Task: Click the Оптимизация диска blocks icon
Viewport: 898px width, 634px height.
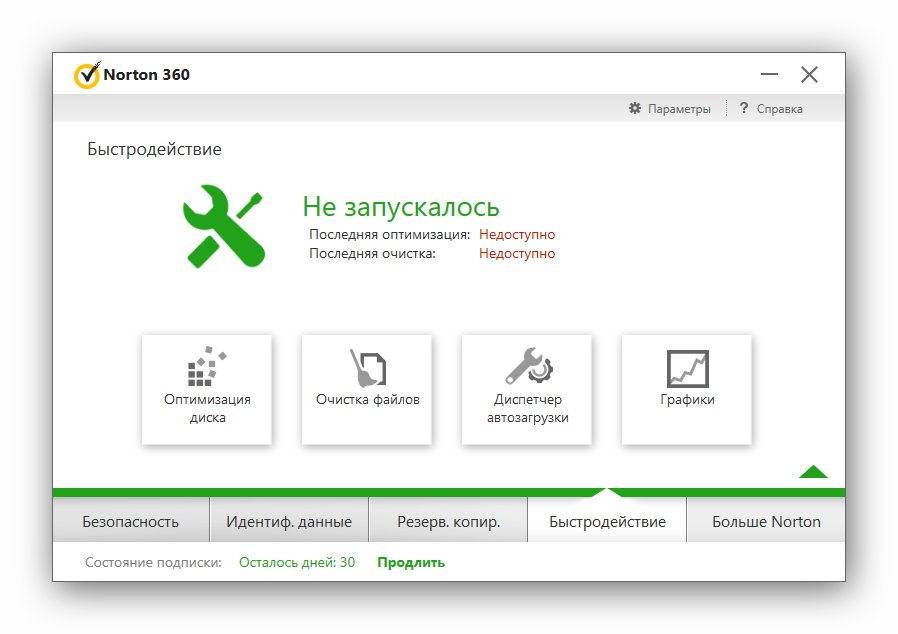Action: 207,366
